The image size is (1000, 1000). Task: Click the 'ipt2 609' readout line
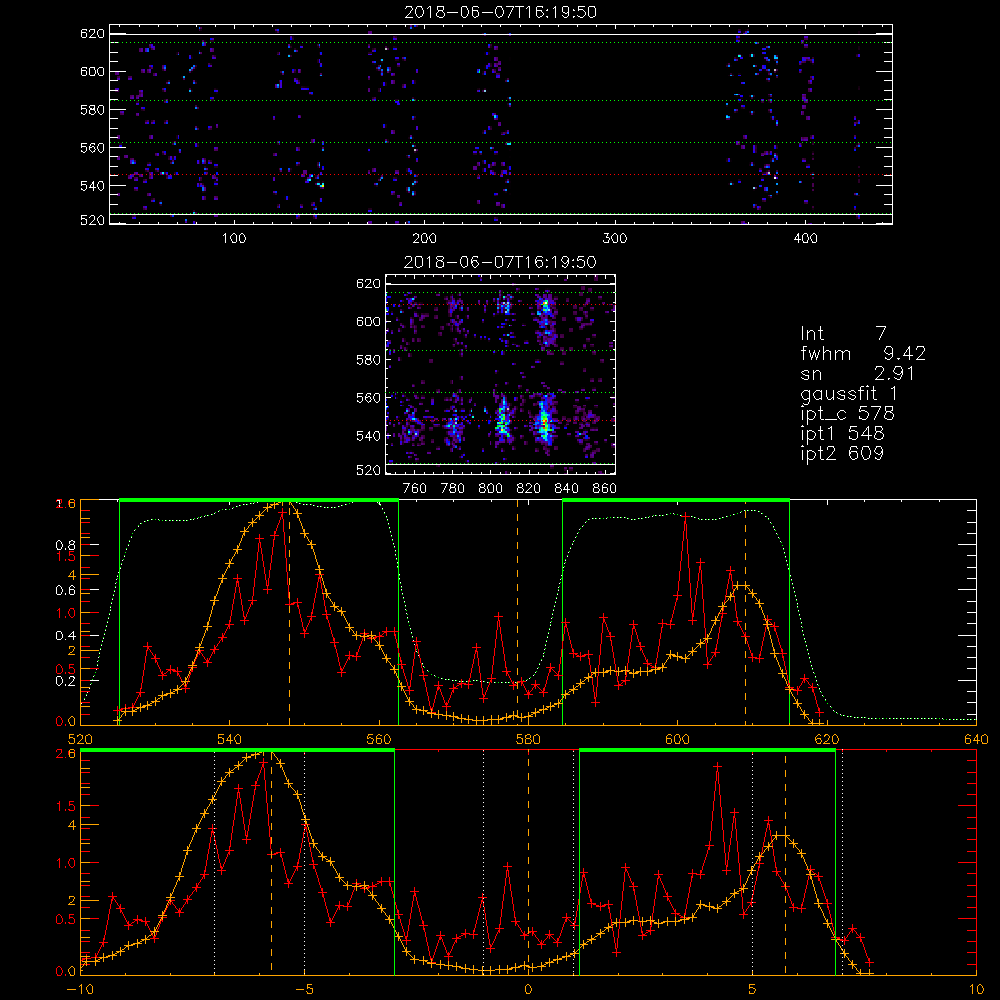pyautogui.click(x=842, y=453)
